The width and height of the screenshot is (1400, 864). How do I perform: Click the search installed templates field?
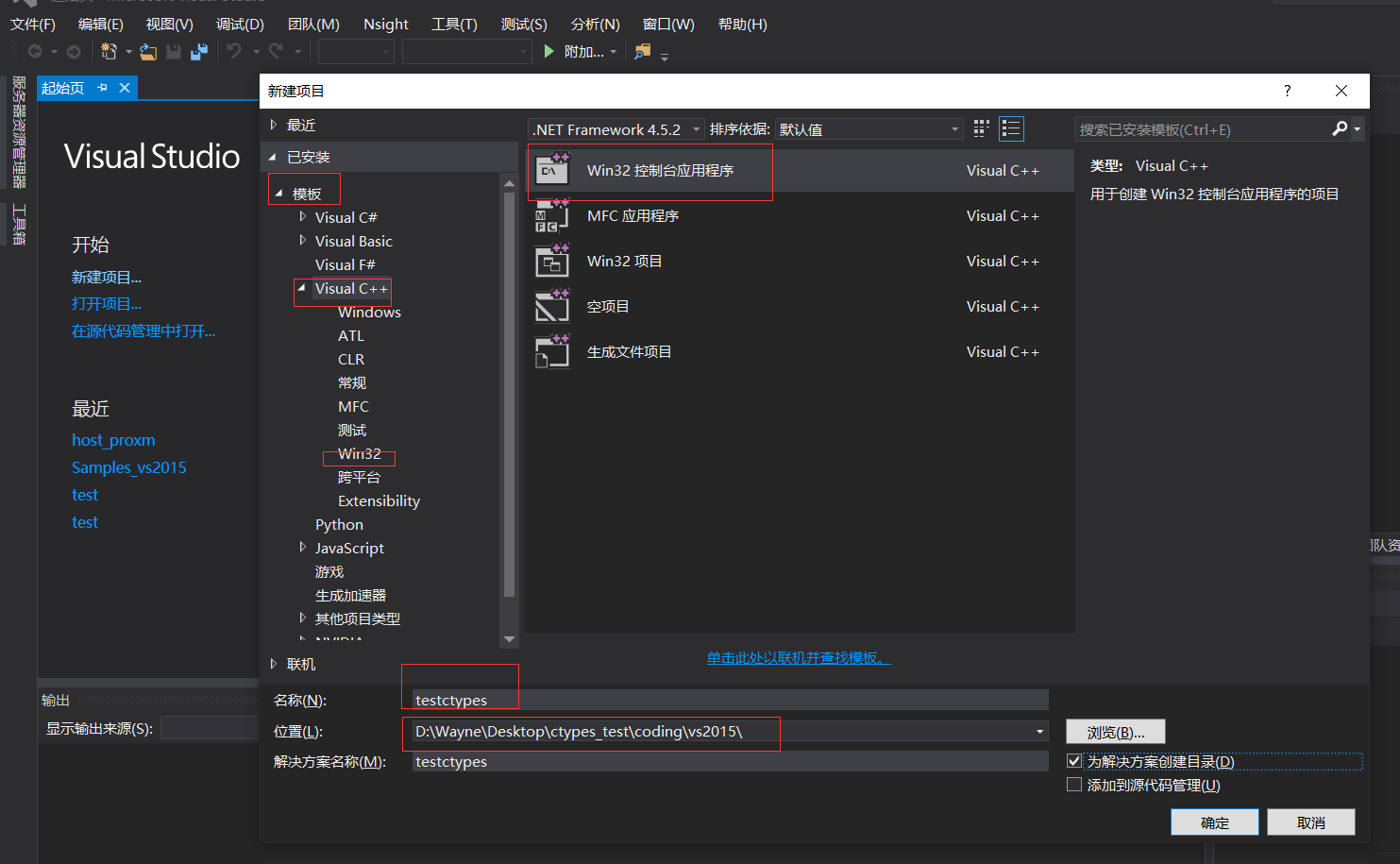pyautogui.click(x=1203, y=129)
